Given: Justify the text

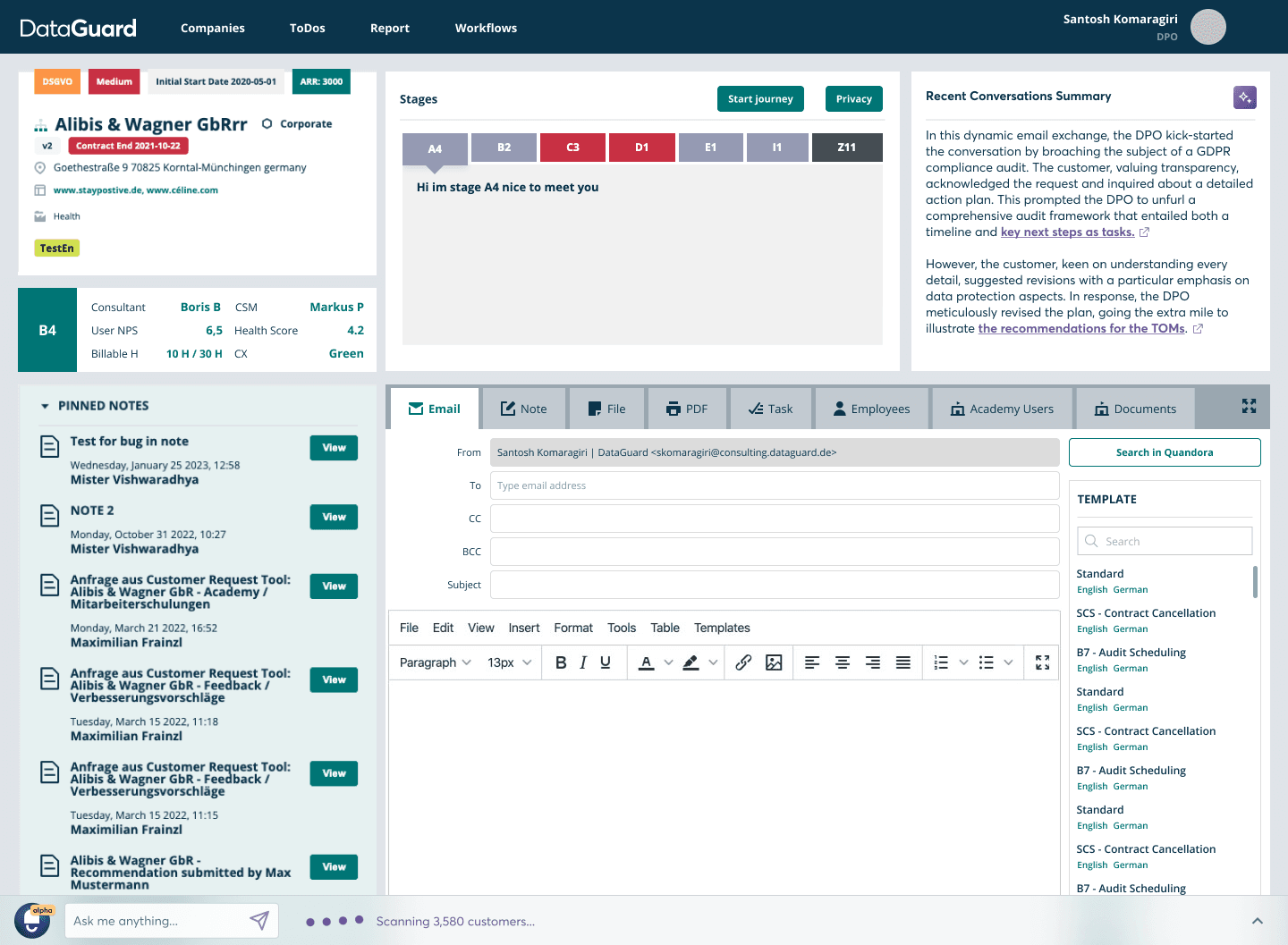Looking at the screenshot, I should click(x=903, y=662).
